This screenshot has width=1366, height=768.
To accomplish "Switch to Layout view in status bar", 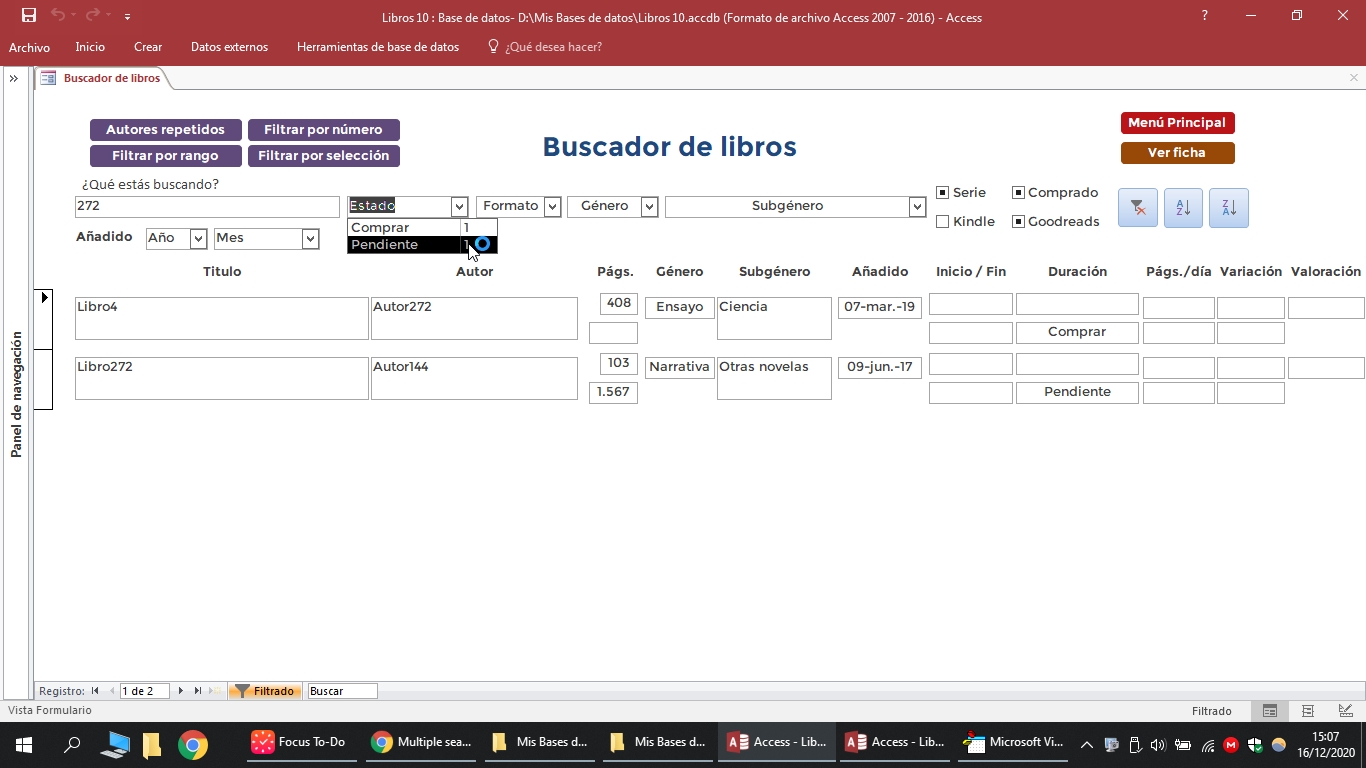I will pos(1308,711).
